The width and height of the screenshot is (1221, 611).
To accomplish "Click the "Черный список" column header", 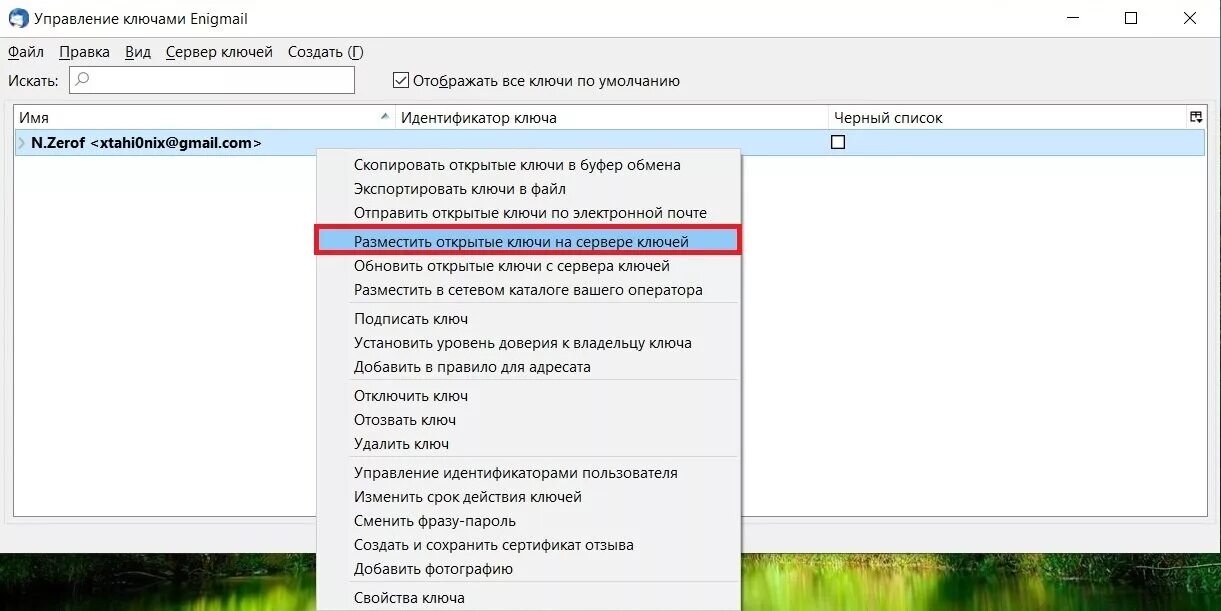I will [x=1007, y=117].
